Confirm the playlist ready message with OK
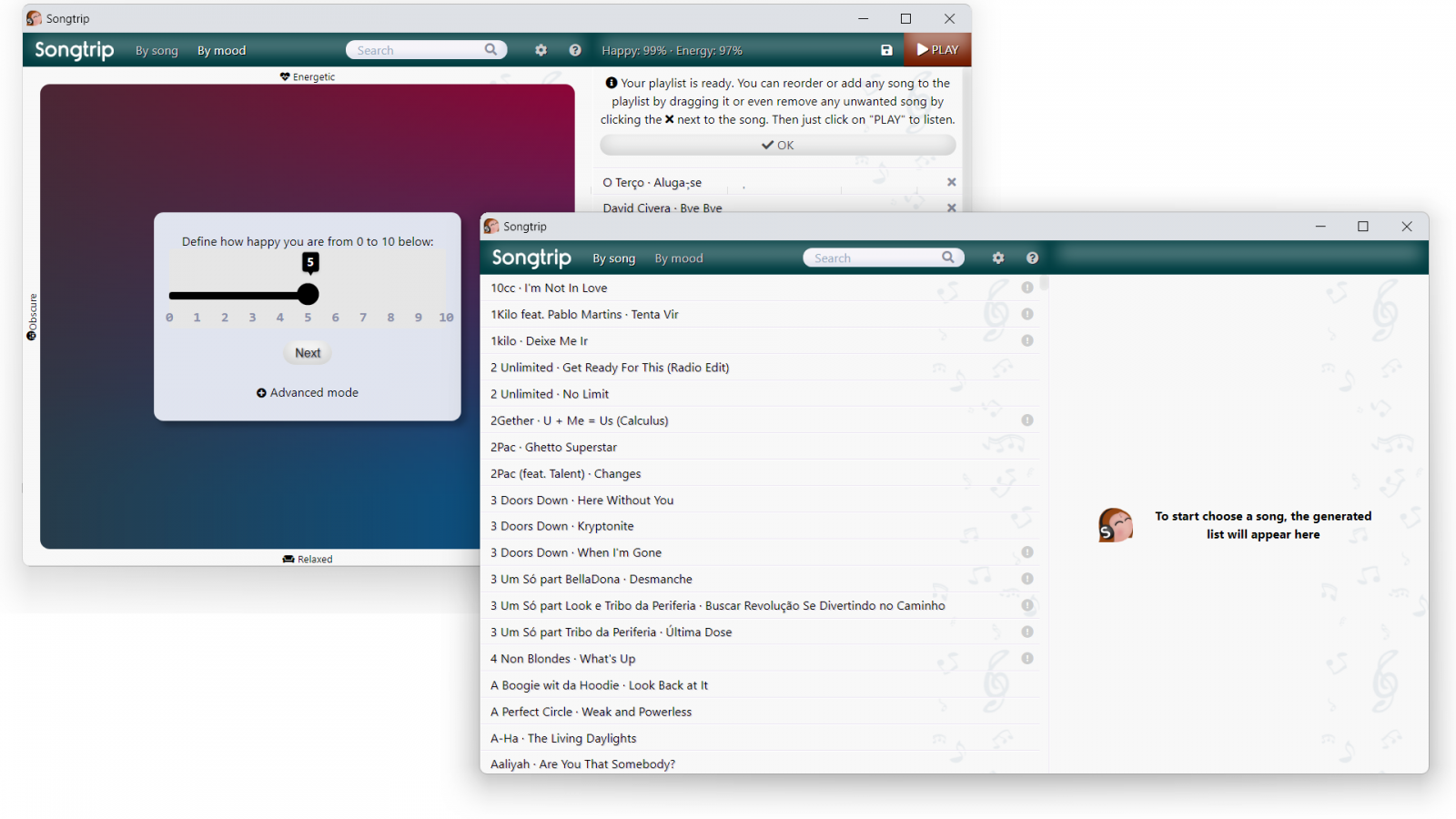 pyautogui.click(x=778, y=146)
